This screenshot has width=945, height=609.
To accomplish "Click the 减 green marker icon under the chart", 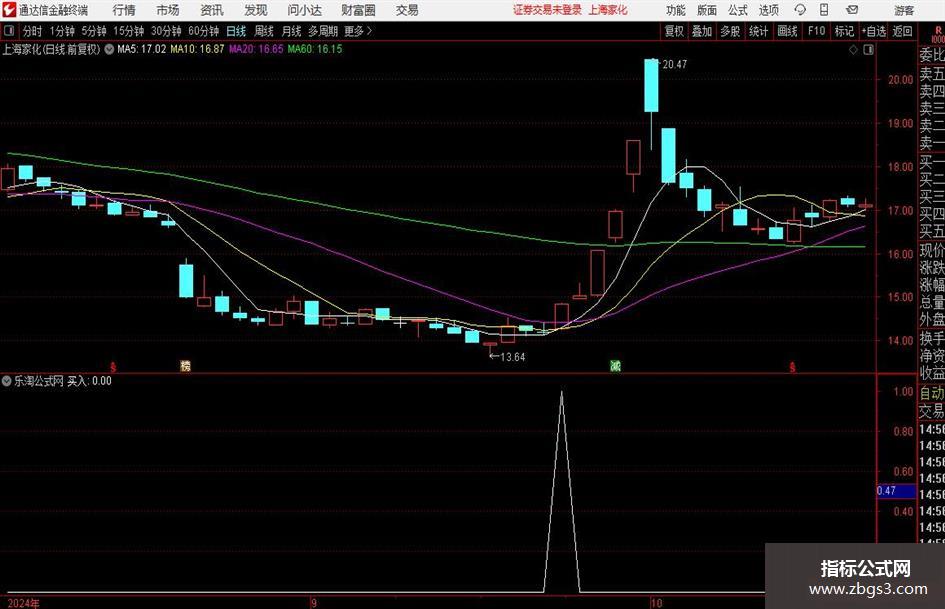I will pos(615,365).
